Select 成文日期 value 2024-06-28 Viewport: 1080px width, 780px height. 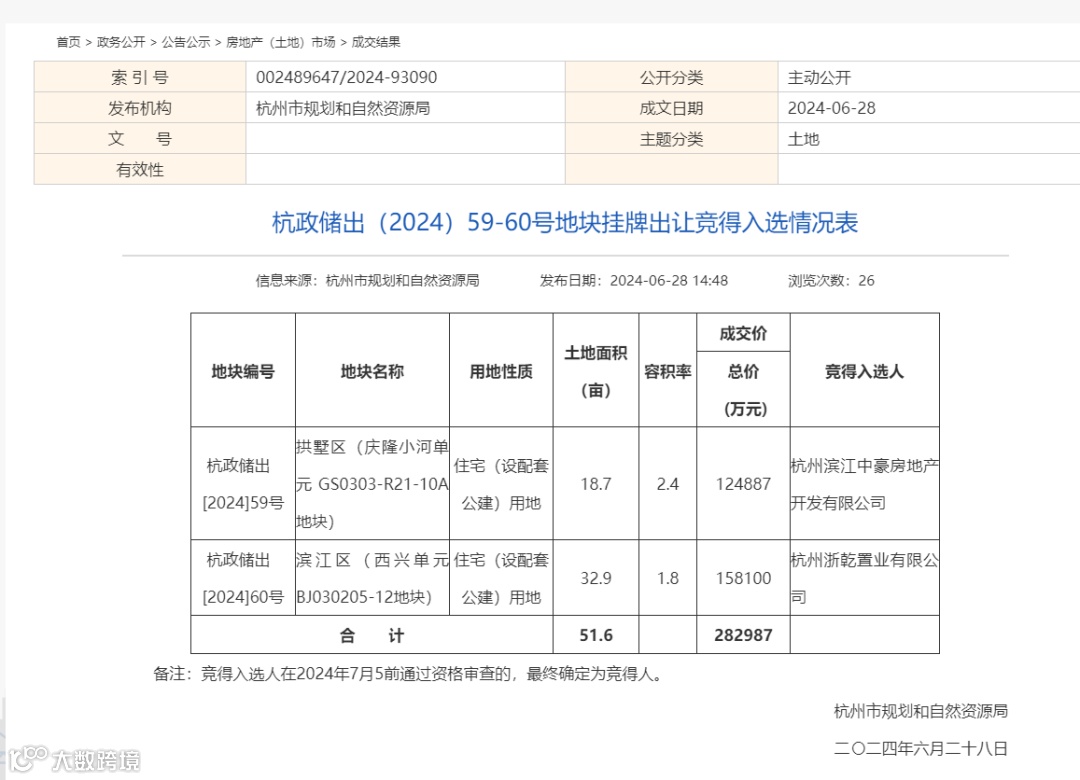point(831,108)
